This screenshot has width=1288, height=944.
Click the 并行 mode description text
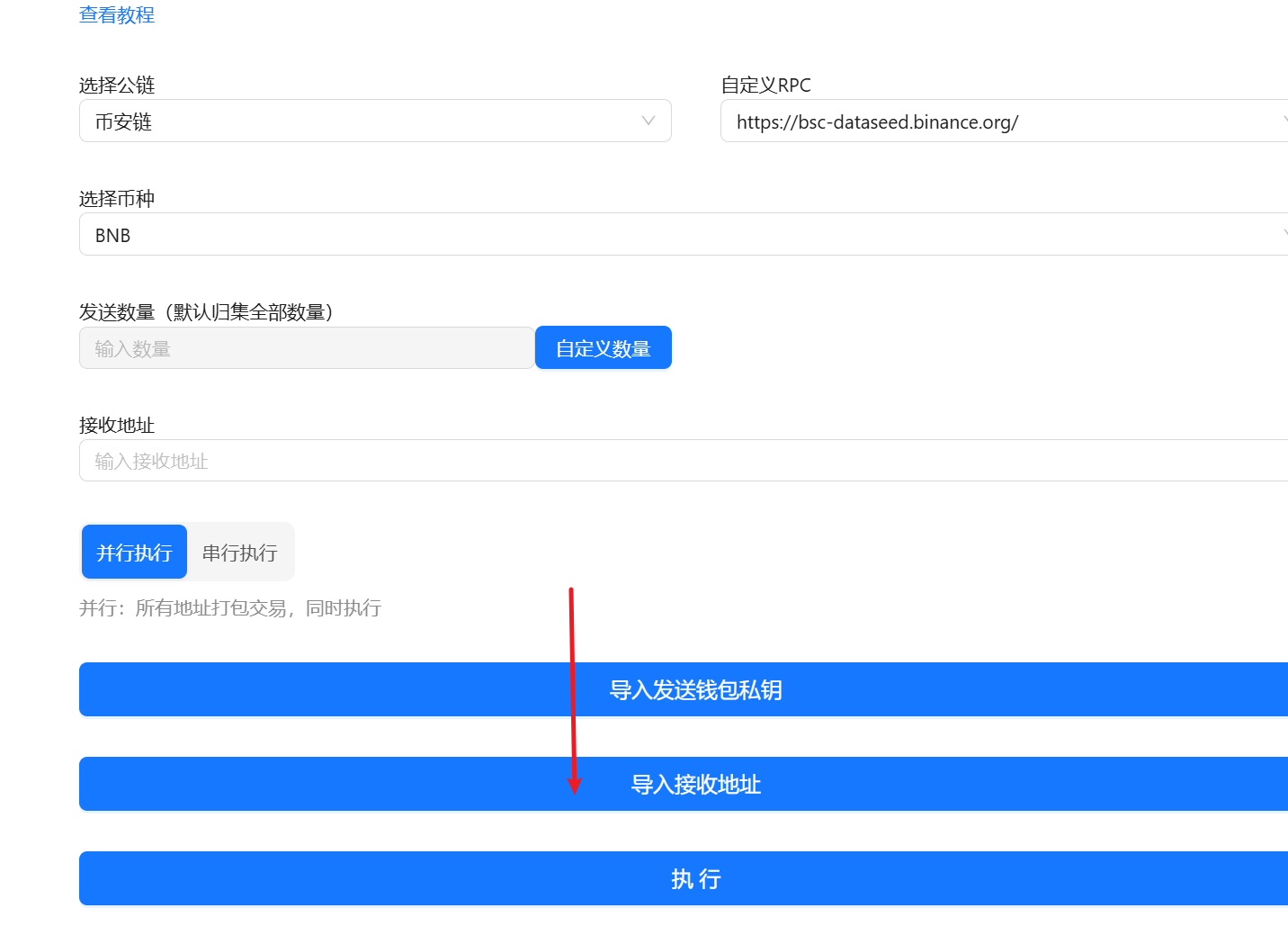(x=230, y=608)
